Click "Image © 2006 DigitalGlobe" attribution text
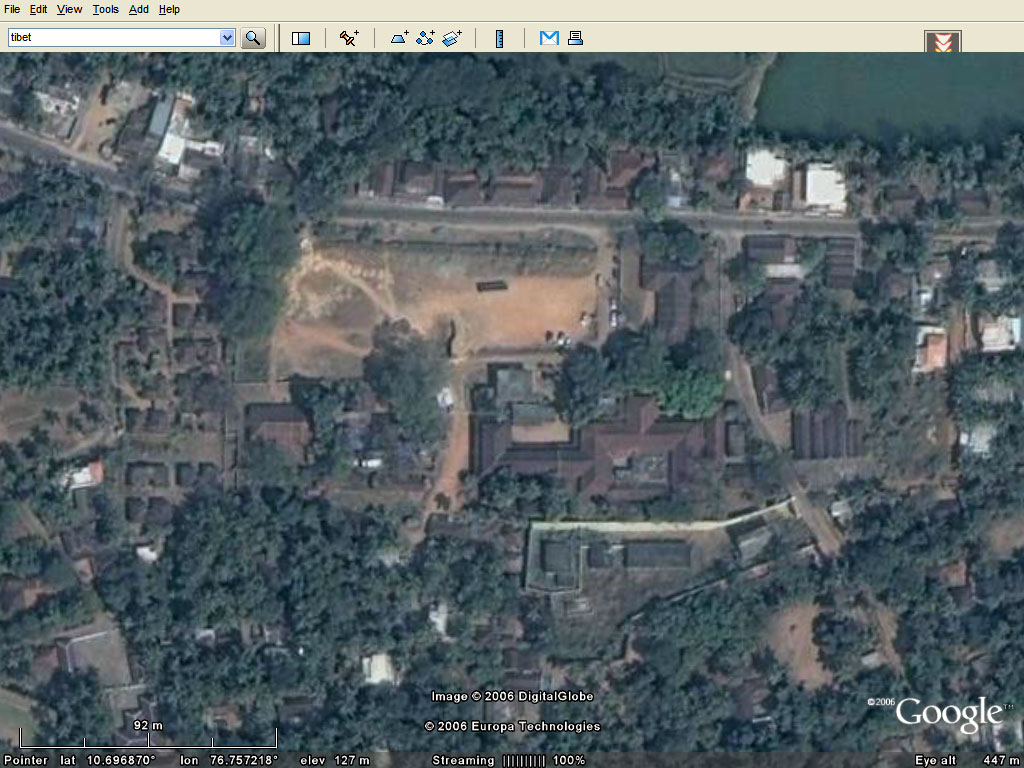This screenshot has height=768, width=1024. point(513,696)
